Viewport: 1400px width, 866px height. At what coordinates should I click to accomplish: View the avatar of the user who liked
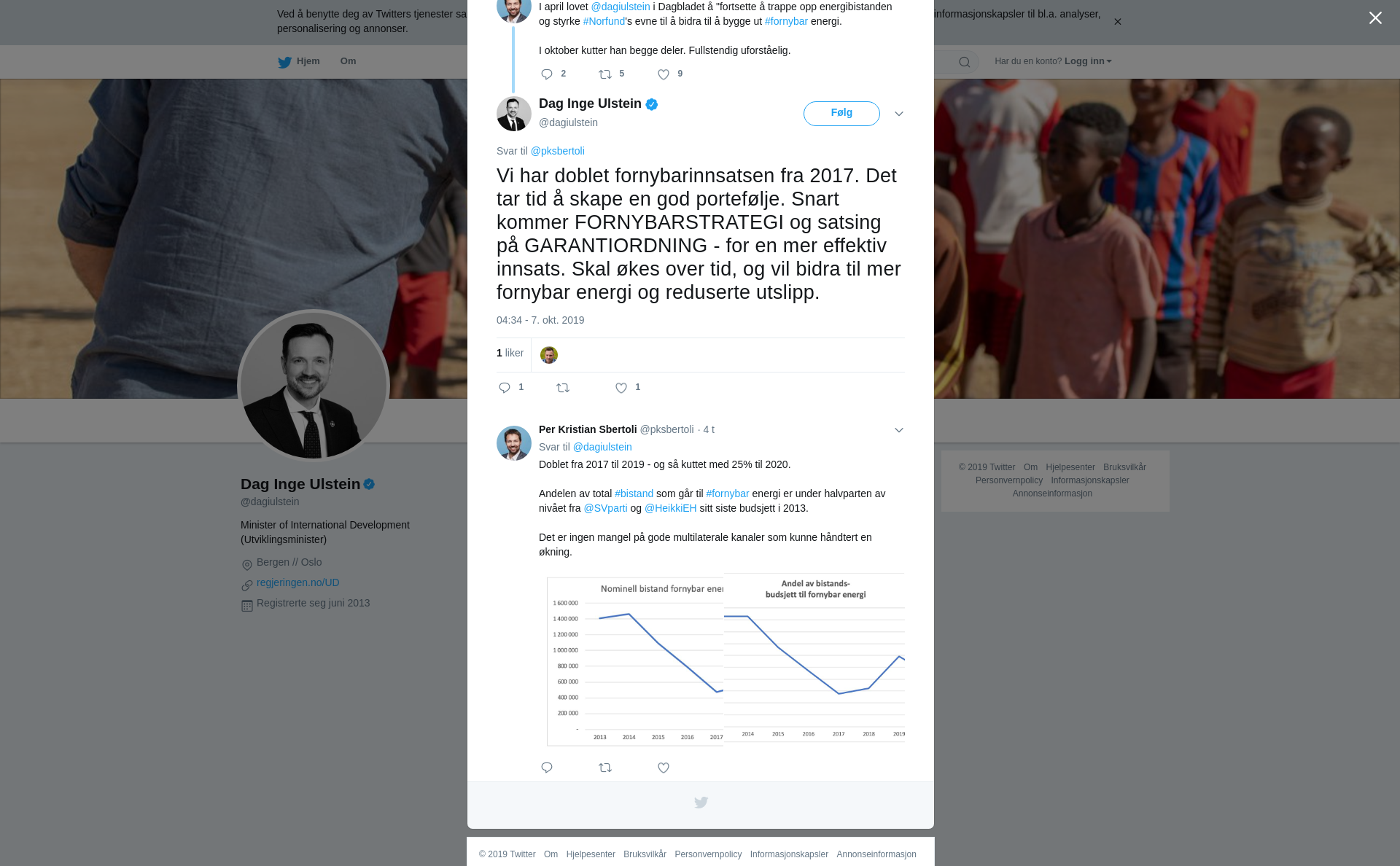(549, 355)
